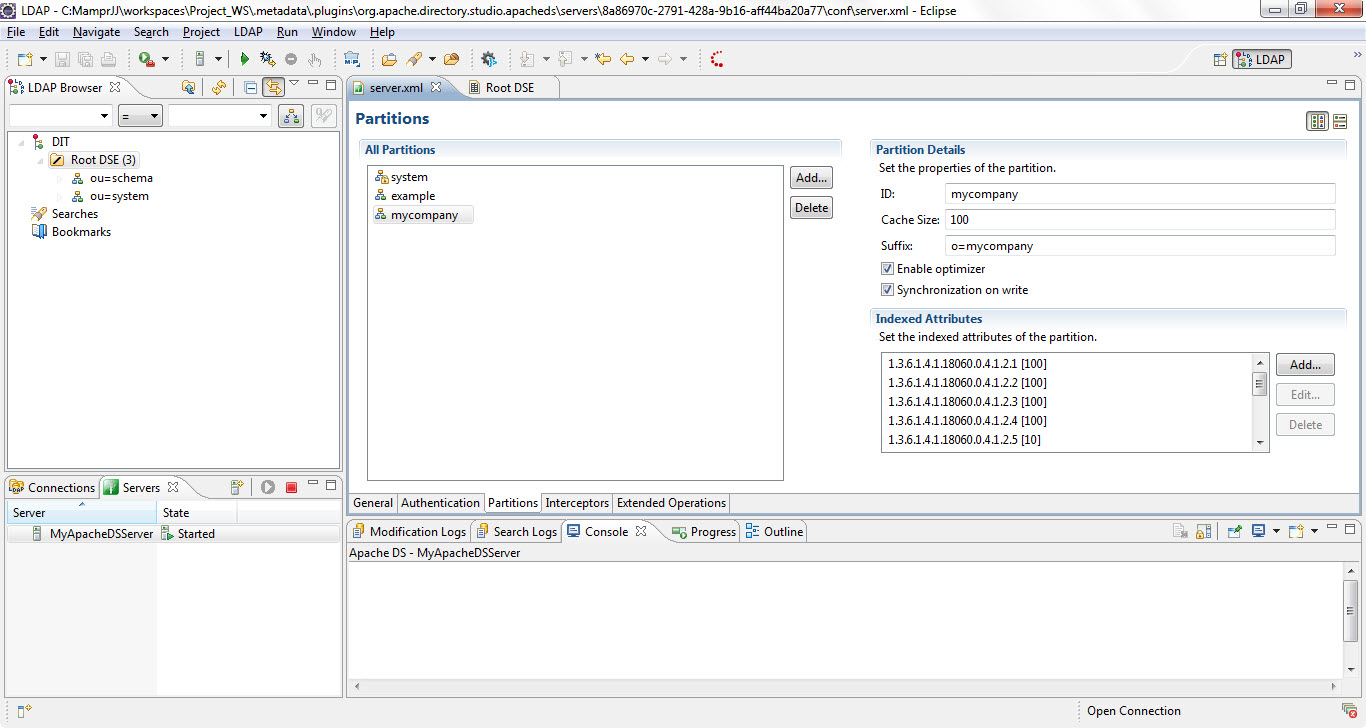Open the LDAP menu in menu bar
The image size is (1366, 728).
248,32
